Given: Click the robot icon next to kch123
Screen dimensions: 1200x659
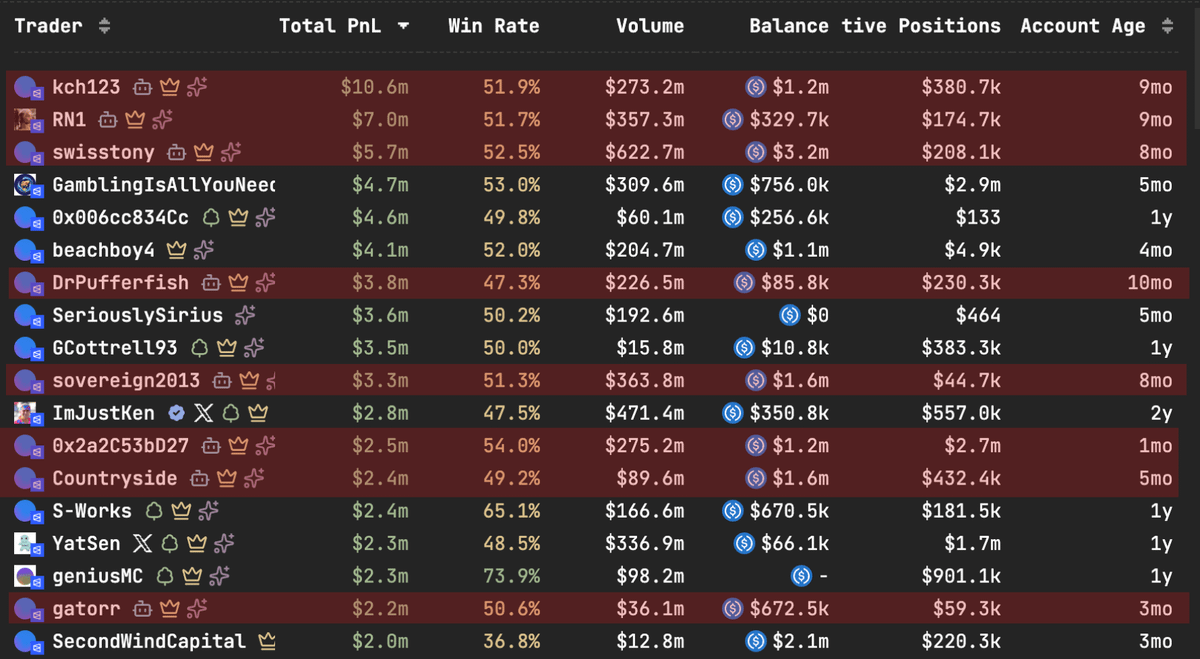Looking at the screenshot, I should [x=141, y=88].
